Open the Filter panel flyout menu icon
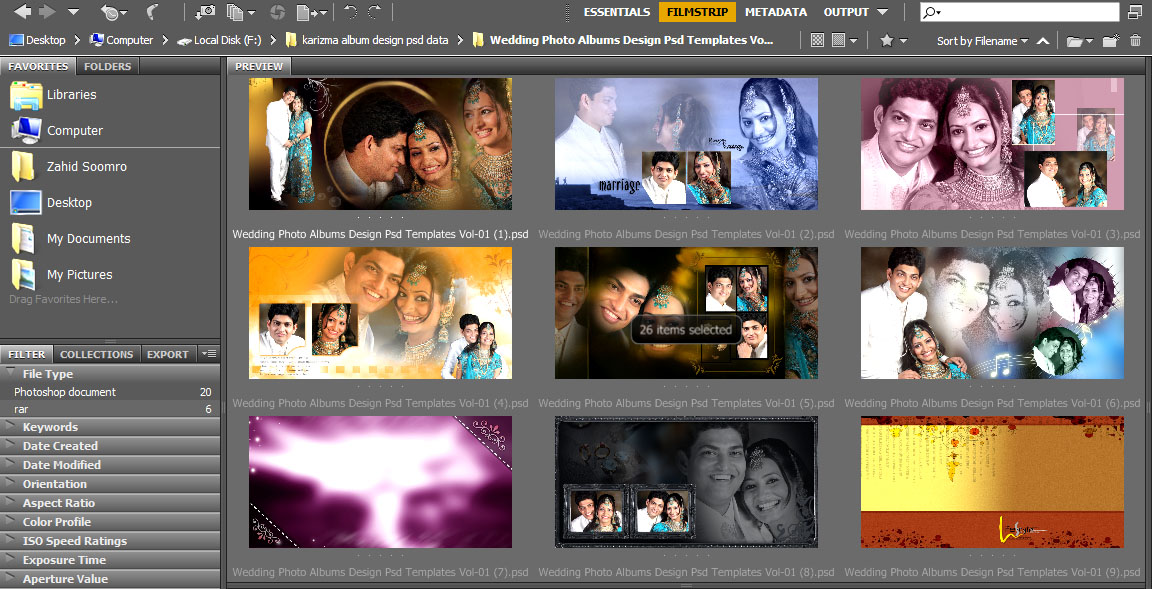Image resolution: width=1152 pixels, height=589 pixels. click(209, 354)
